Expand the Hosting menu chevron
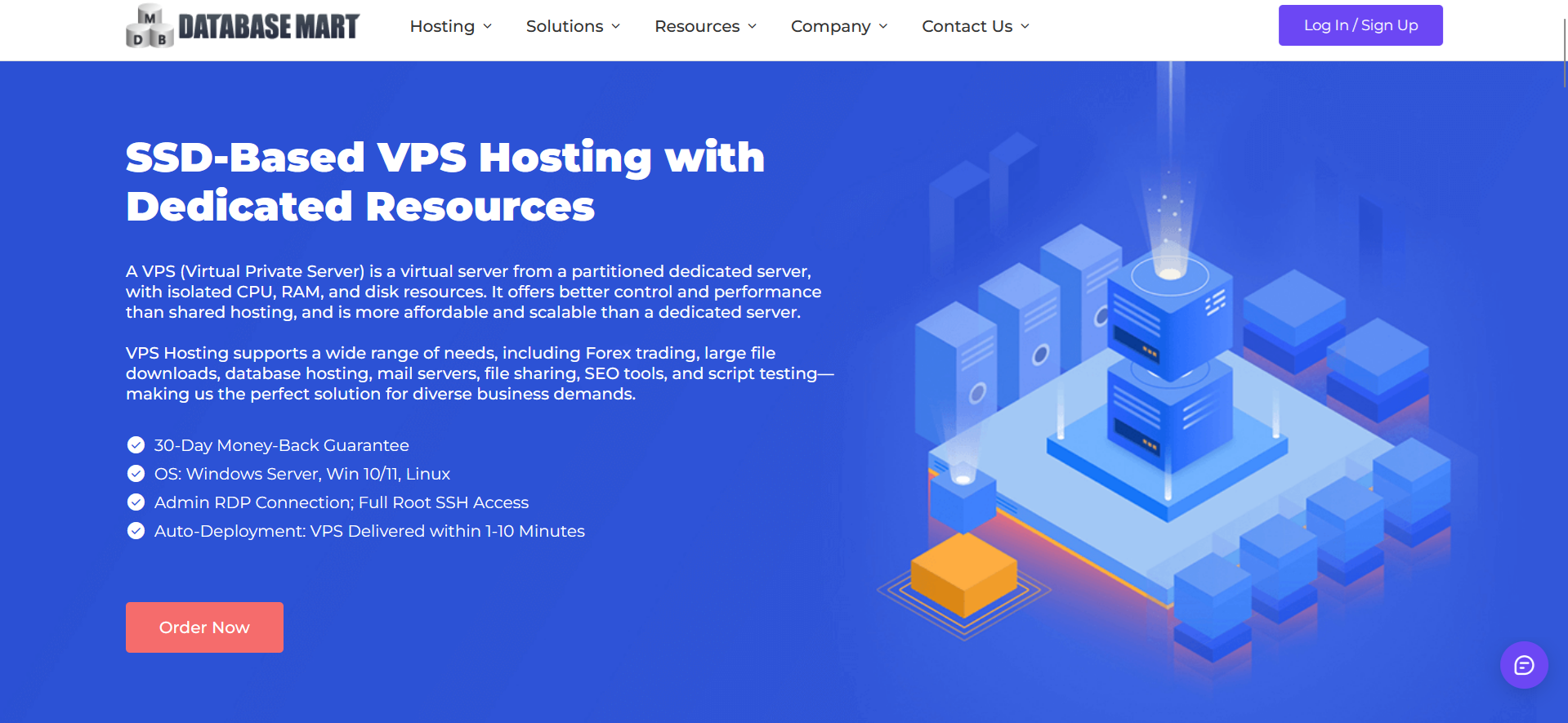The width and height of the screenshot is (1568, 723). point(488,26)
